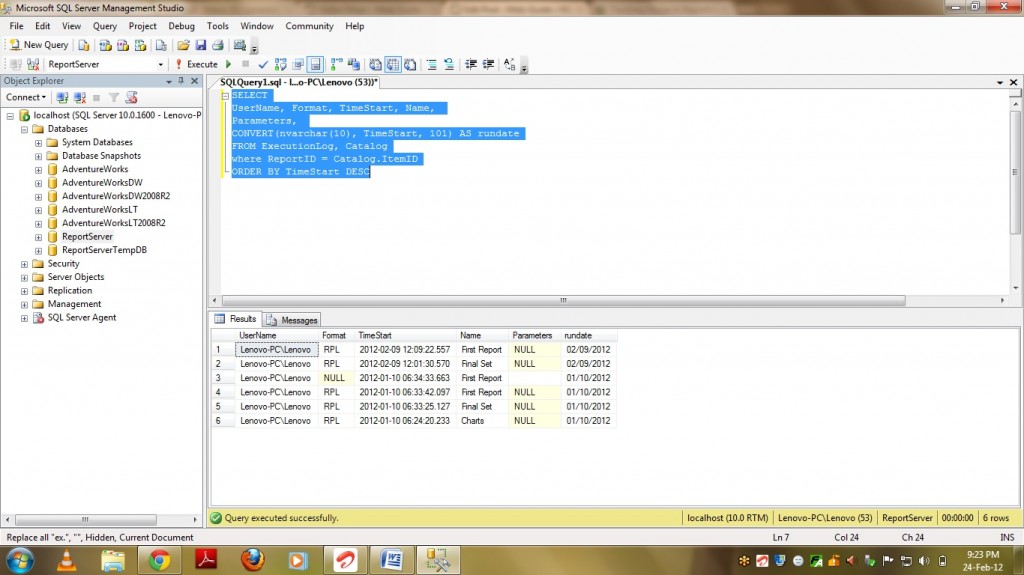
Task: Open the Query menu
Action: click(104, 26)
